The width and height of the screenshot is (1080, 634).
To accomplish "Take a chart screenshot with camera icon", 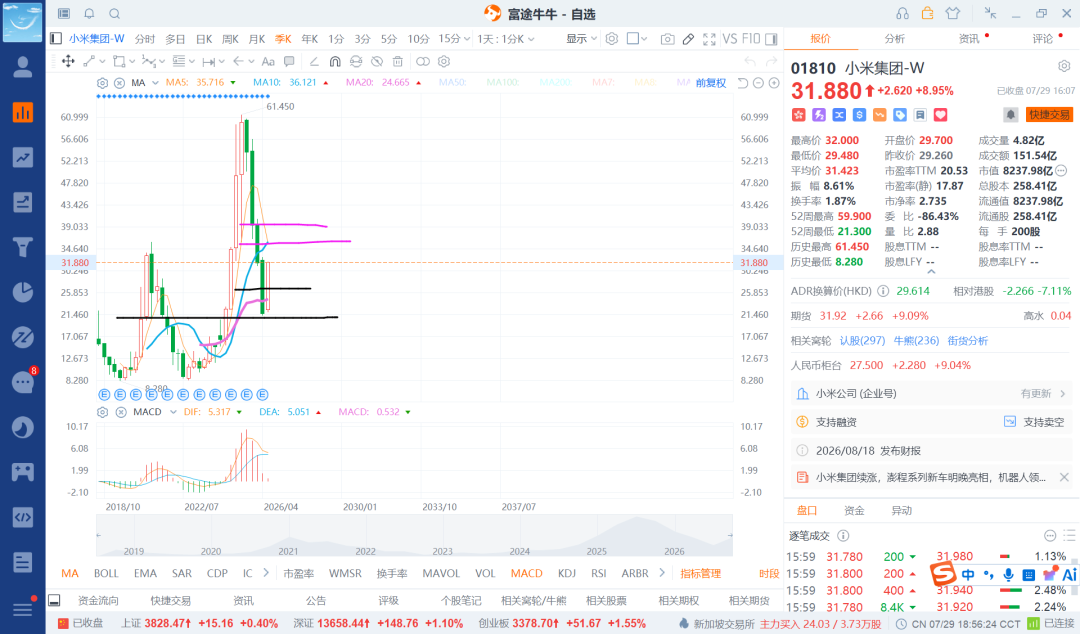I will (667, 39).
